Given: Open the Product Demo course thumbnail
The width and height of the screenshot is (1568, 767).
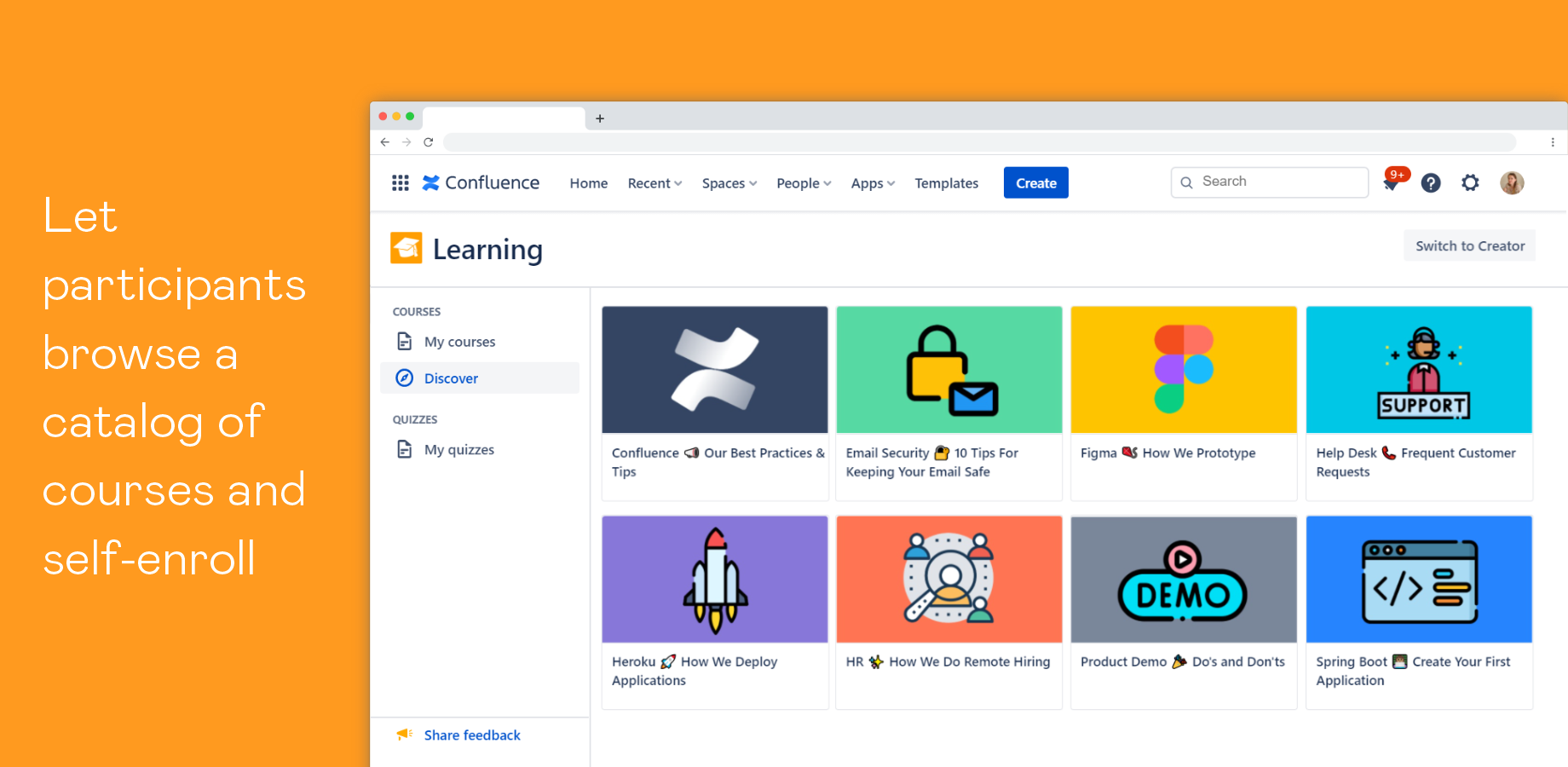Looking at the screenshot, I should click(x=1184, y=580).
